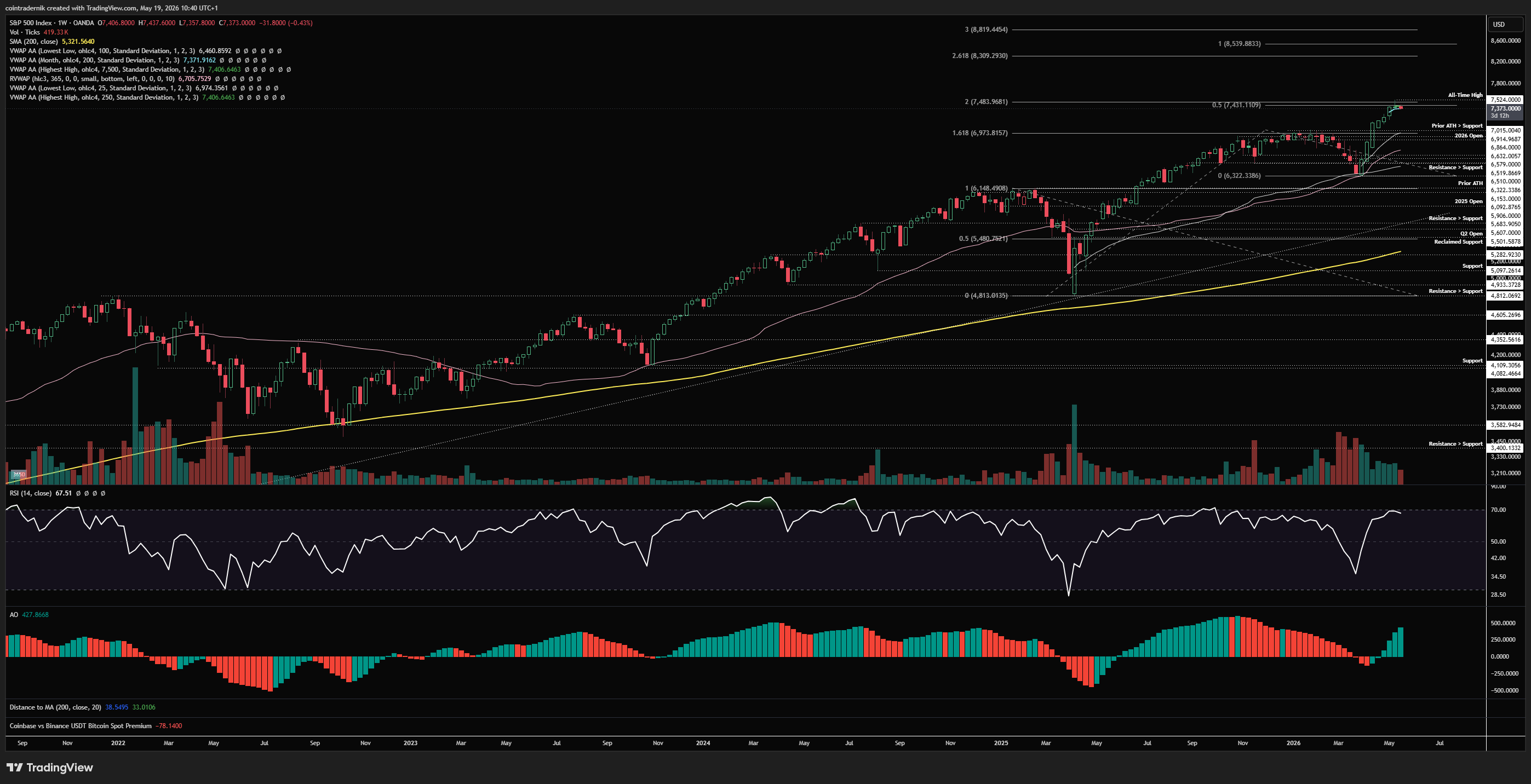Select the 7,015.0040 price level label
This screenshot has height=784, width=1531.
(x=1505, y=130)
